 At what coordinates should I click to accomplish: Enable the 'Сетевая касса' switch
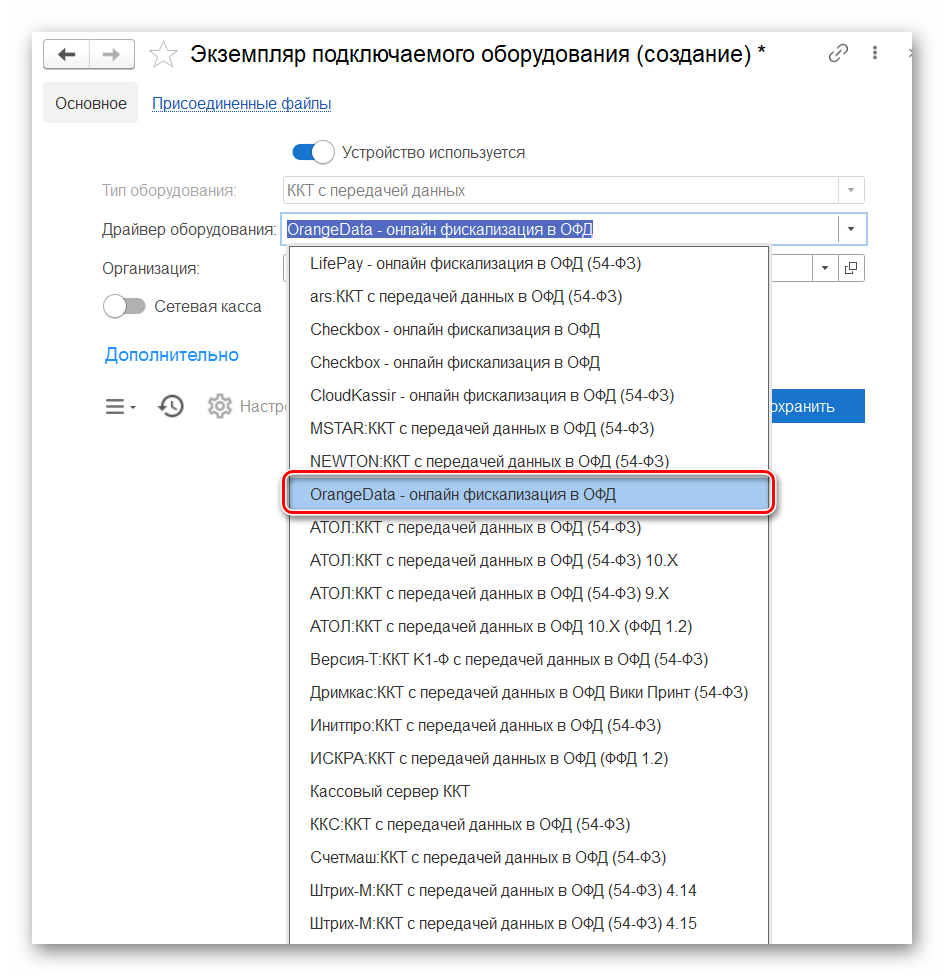(x=124, y=306)
